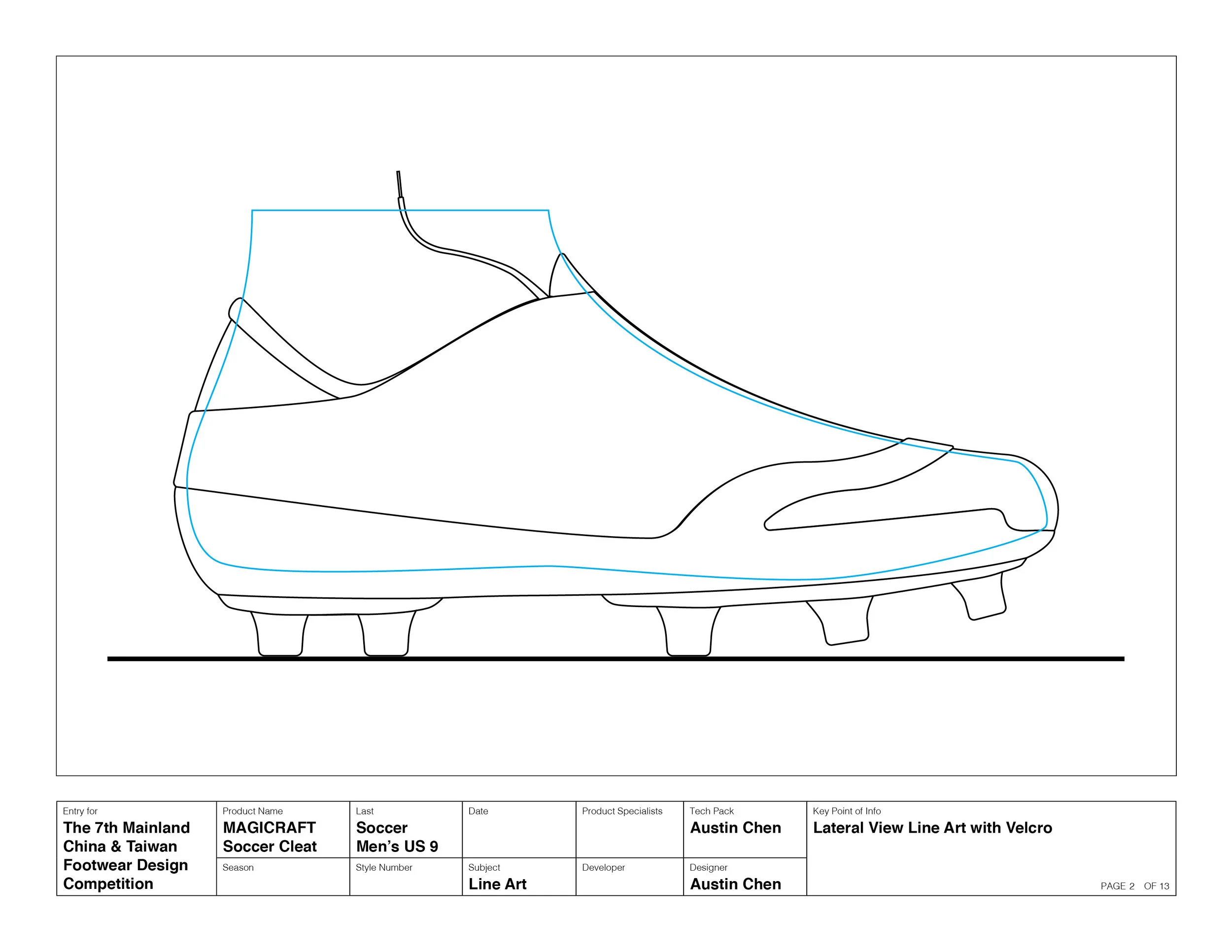
Task: Click "The 7th Mainland China & Taiwan" competition text
Action: pos(126,837)
